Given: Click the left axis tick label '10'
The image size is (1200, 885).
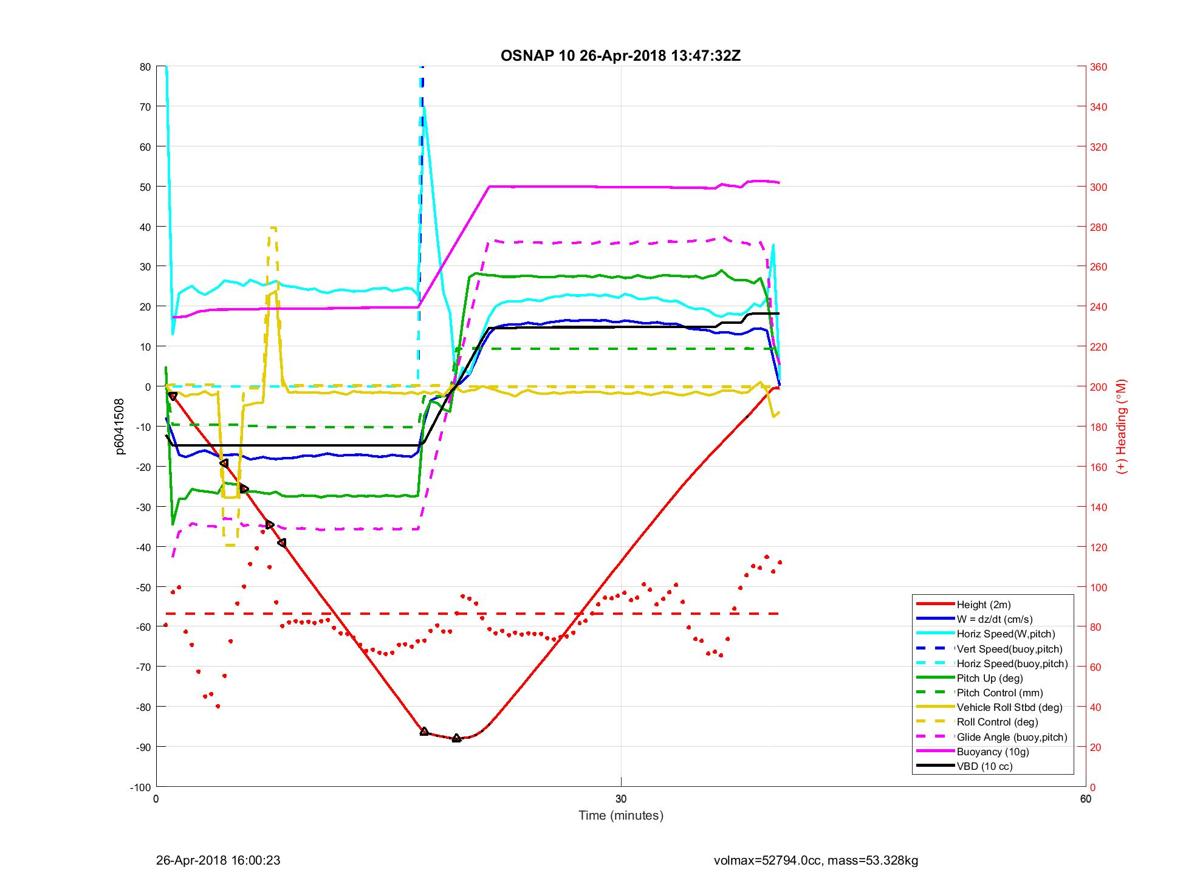Looking at the screenshot, I should pos(144,347).
